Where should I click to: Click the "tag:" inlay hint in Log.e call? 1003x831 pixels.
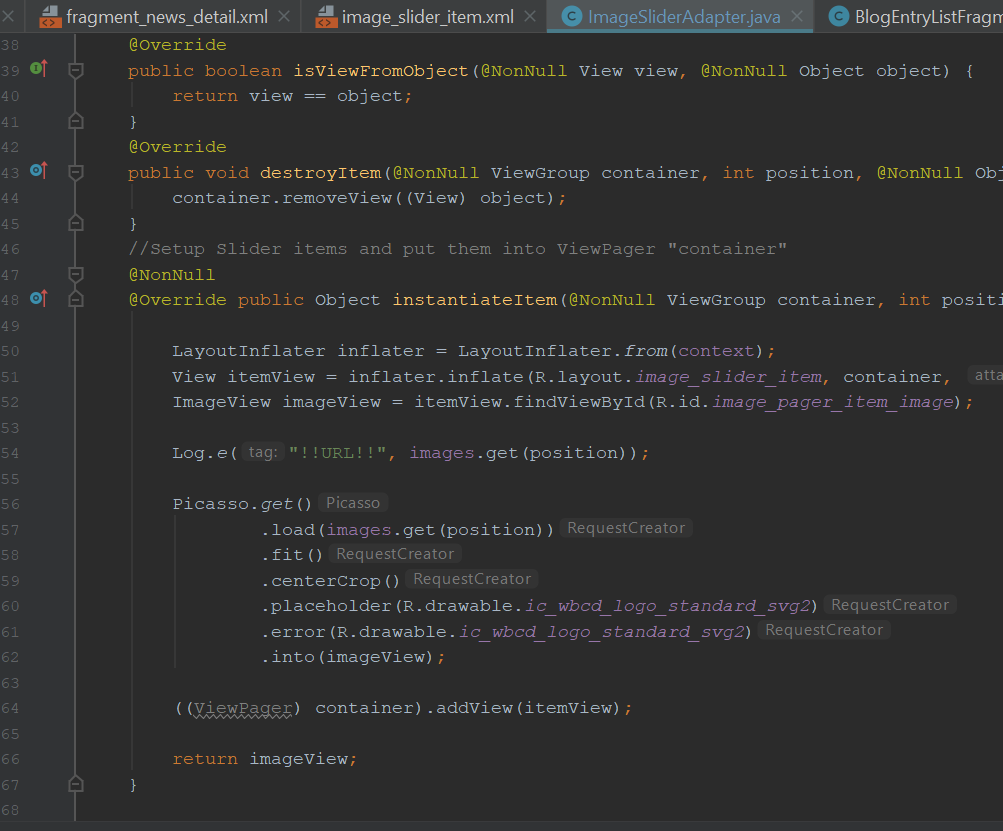click(262, 453)
